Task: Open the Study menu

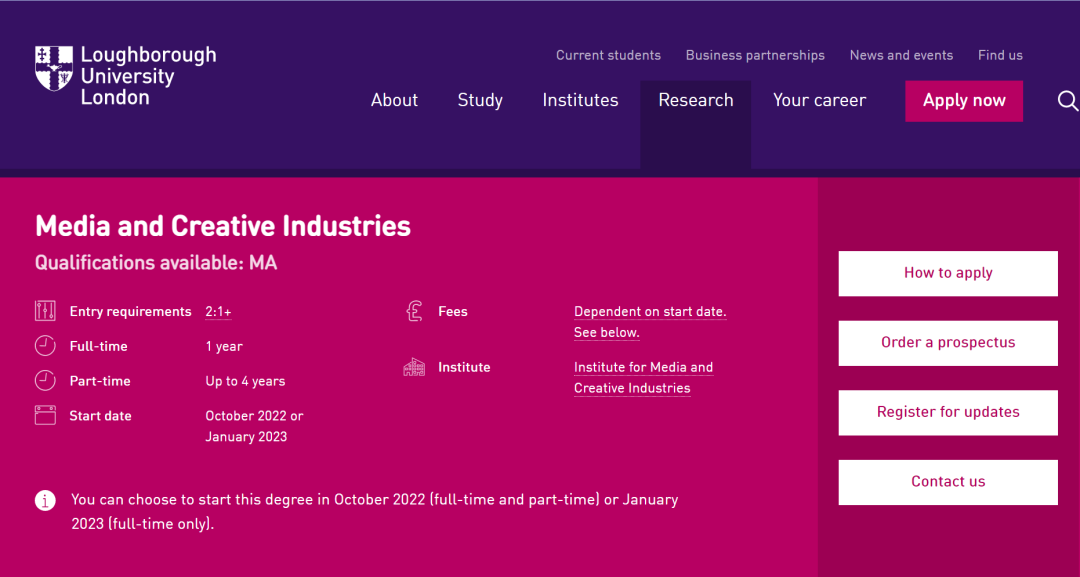Action: click(x=480, y=100)
